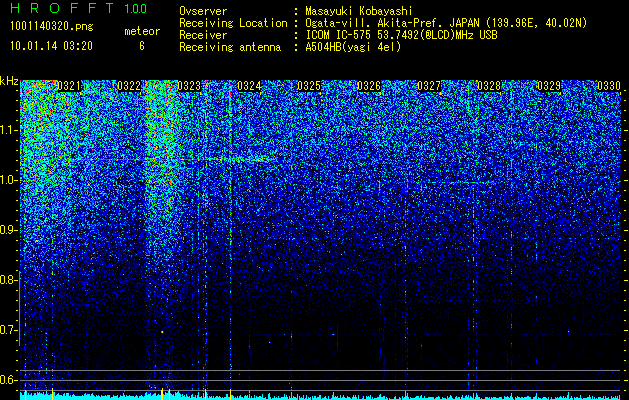Click the 0321 time marker

point(69,86)
